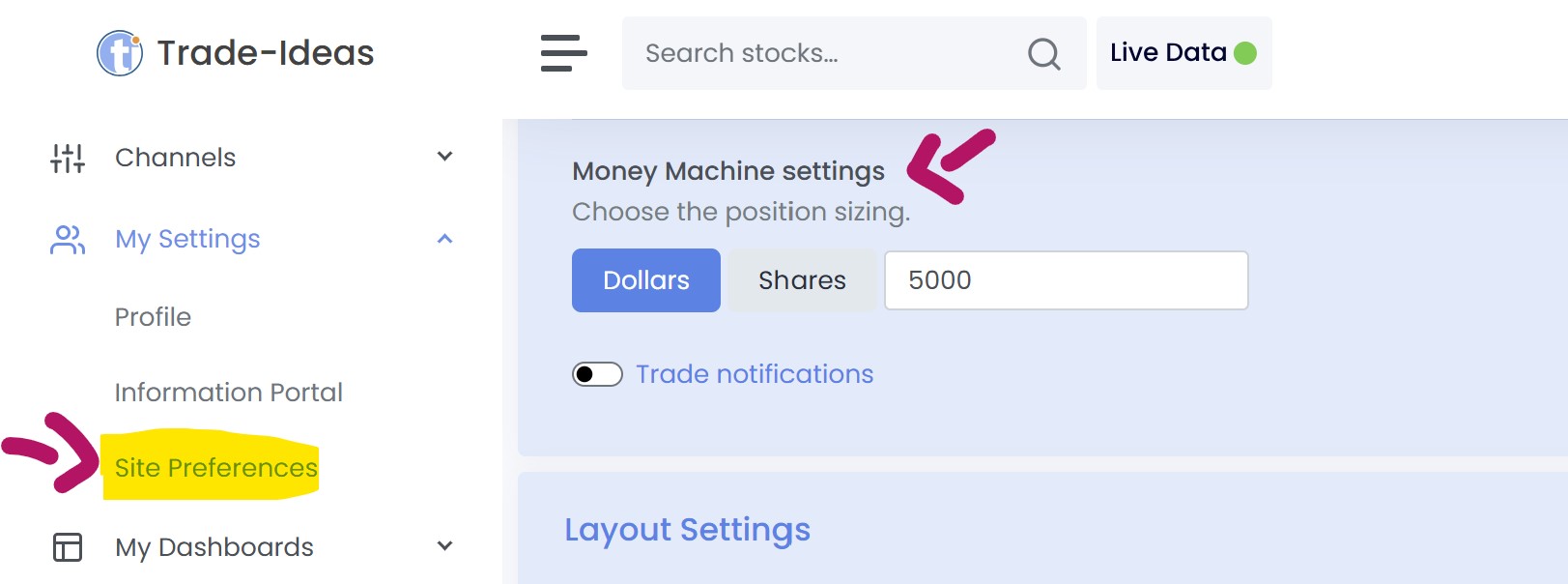The width and height of the screenshot is (1568, 584).
Task: Click the search magnifier icon
Action: [1043, 54]
